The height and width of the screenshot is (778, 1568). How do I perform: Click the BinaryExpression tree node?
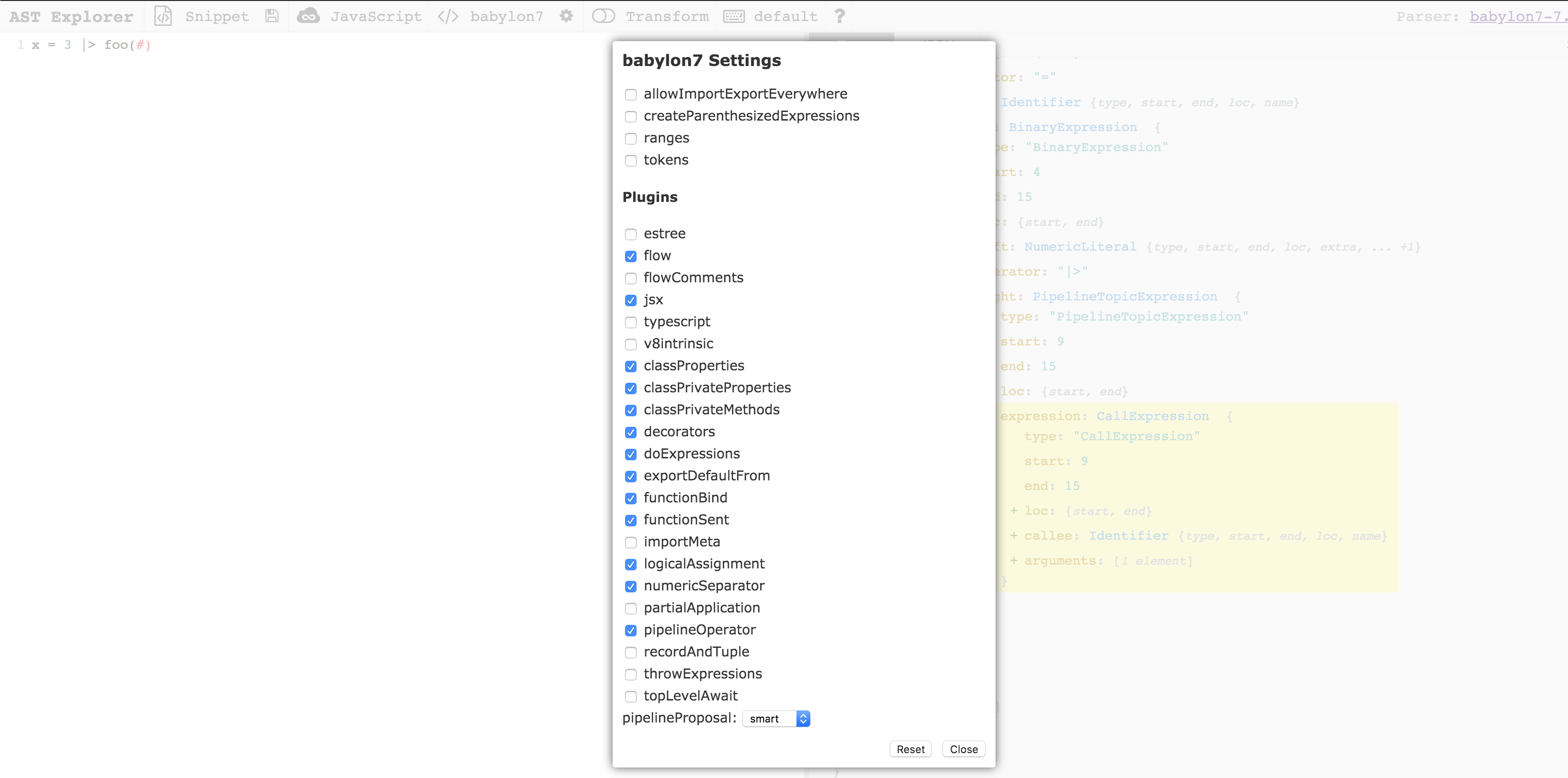point(1073,127)
